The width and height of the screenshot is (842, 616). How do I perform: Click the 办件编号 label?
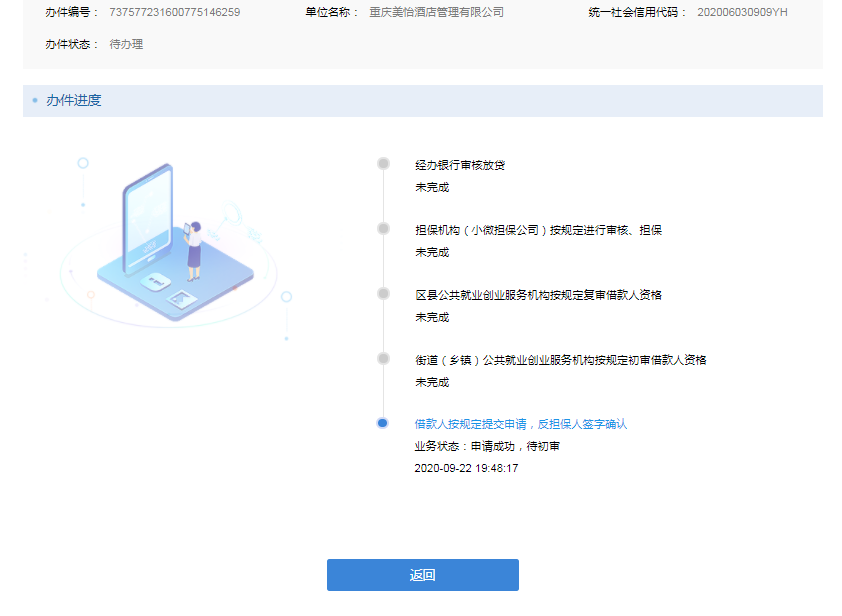tap(71, 12)
